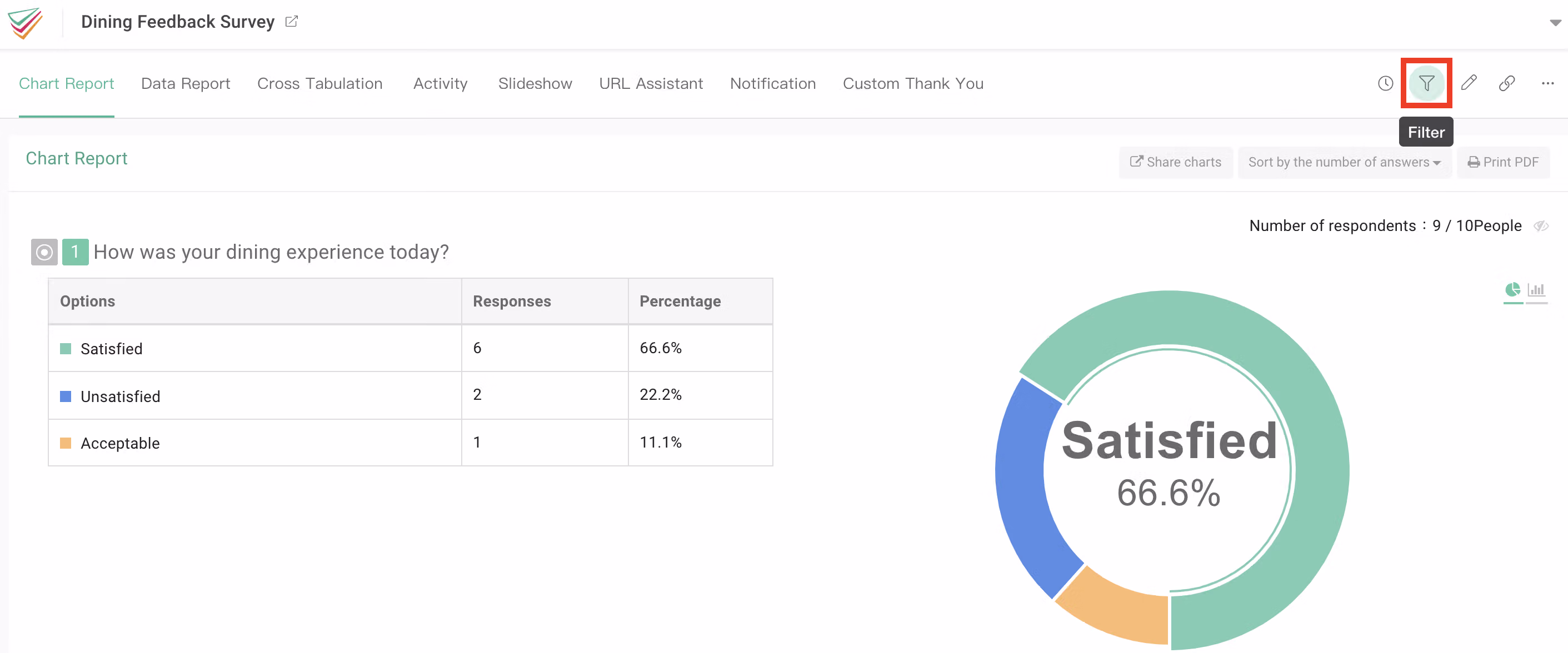The image size is (1568, 653).
Task: Click the donut center Satisfied label
Action: pos(1168,440)
